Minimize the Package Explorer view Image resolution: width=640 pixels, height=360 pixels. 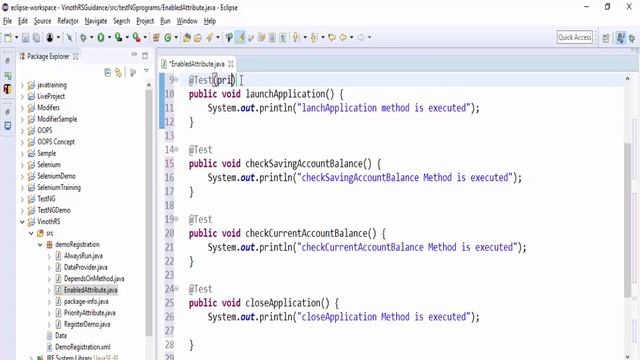134,54
